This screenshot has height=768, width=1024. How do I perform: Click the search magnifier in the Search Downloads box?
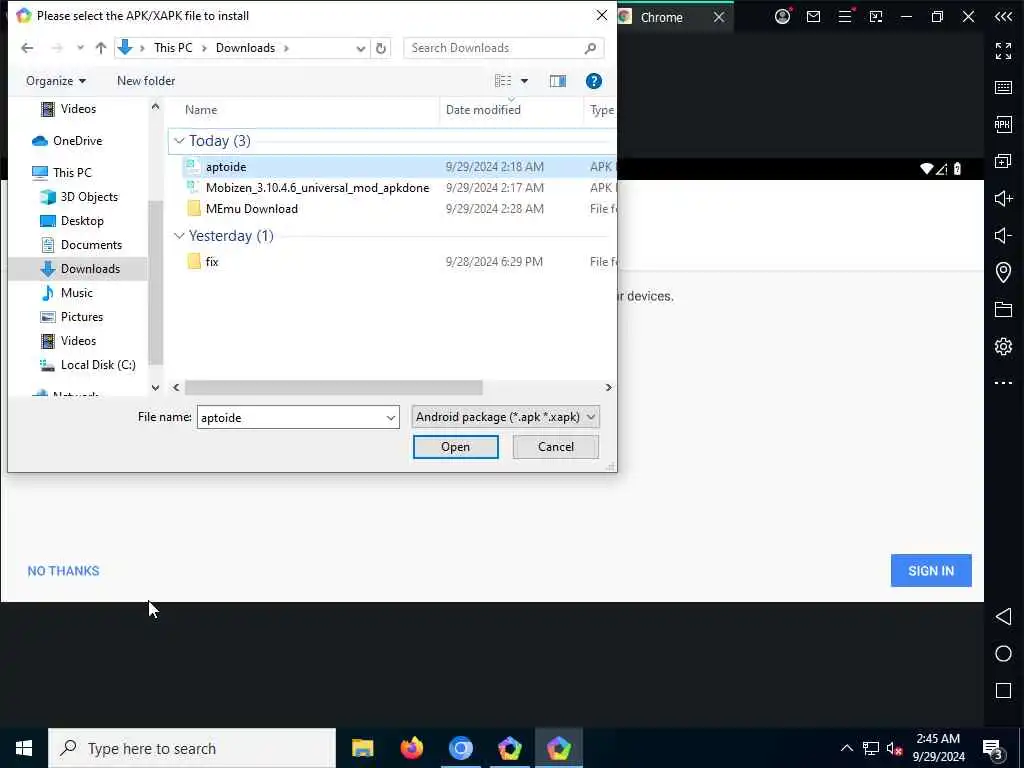tap(590, 48)
